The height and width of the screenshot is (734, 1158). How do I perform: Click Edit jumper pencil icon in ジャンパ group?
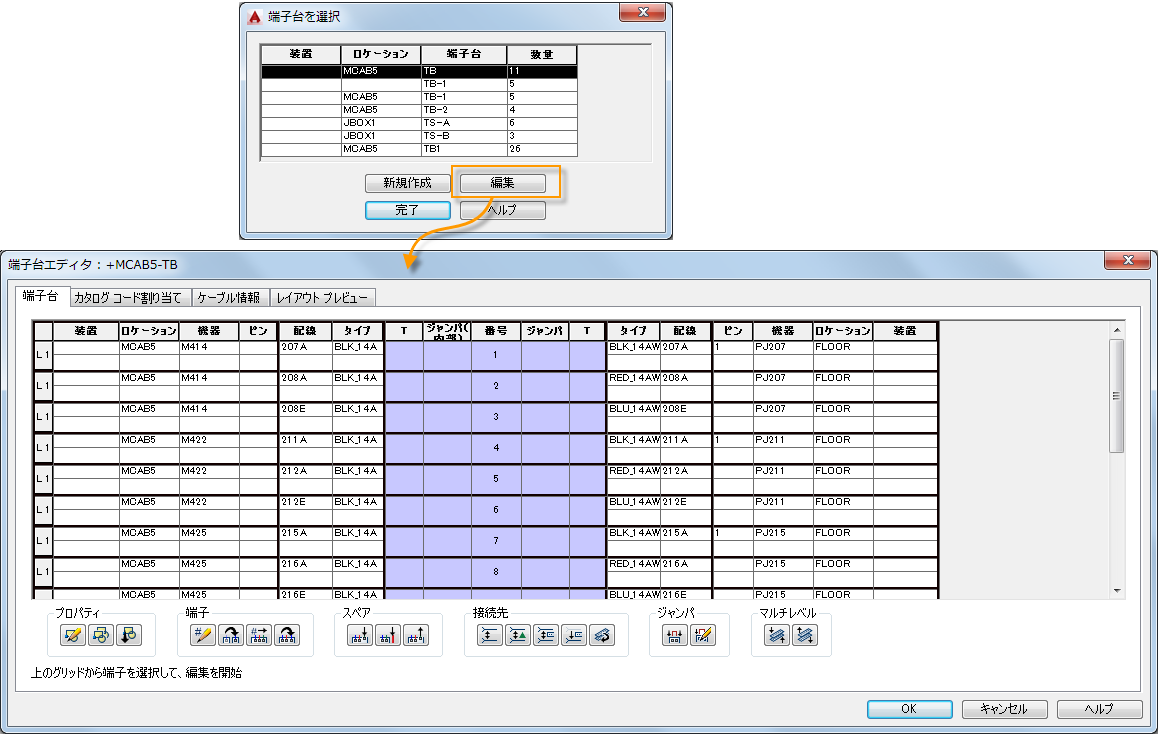(702, 635)
